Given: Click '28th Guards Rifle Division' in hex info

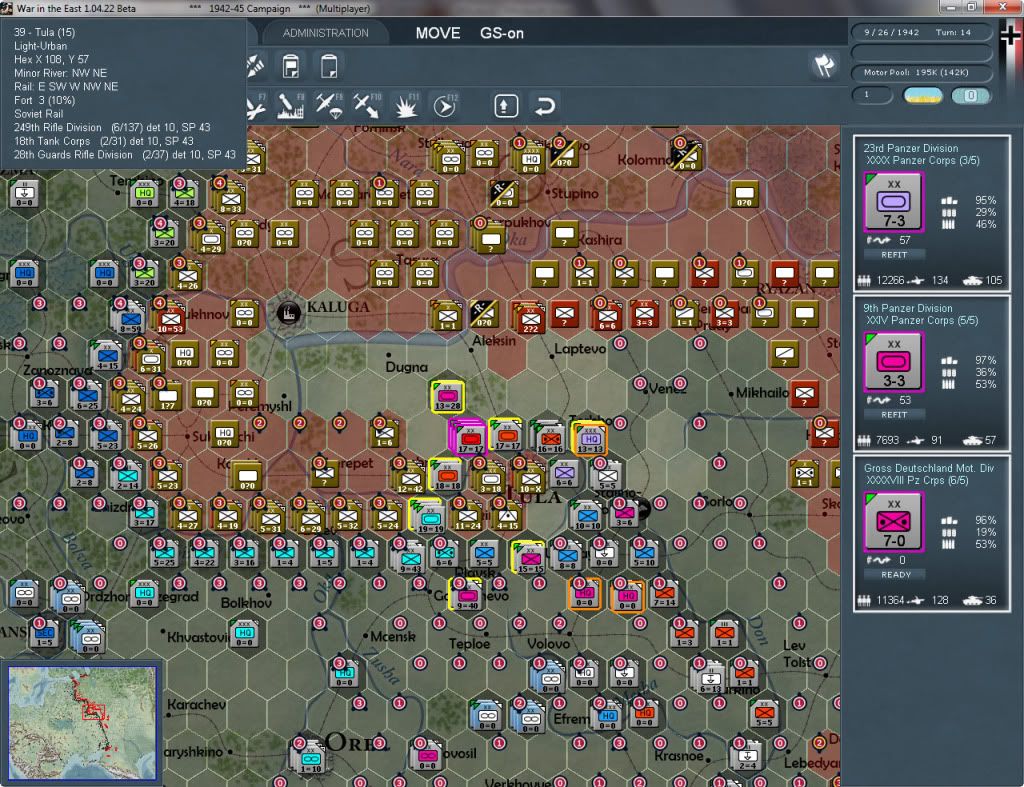Looking at the screenshot, I should pos(73,155).
